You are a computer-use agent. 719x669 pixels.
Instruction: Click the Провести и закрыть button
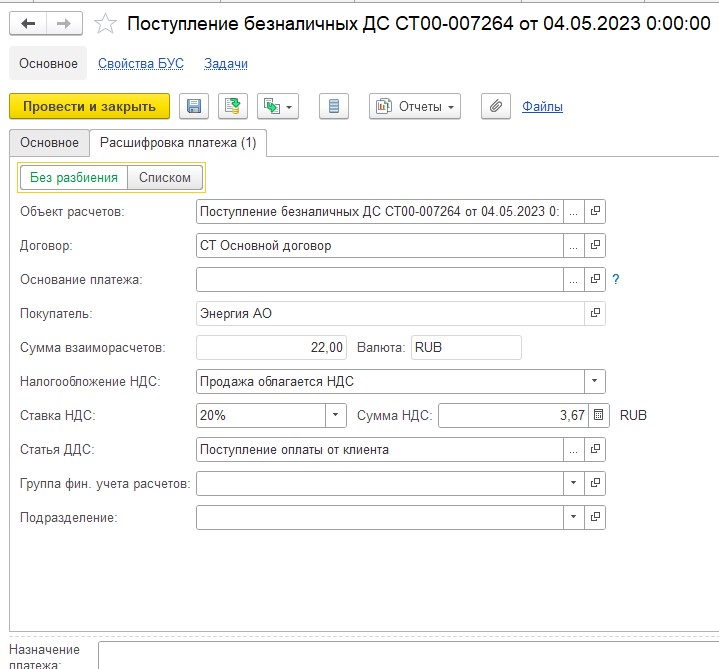(89, 106)
